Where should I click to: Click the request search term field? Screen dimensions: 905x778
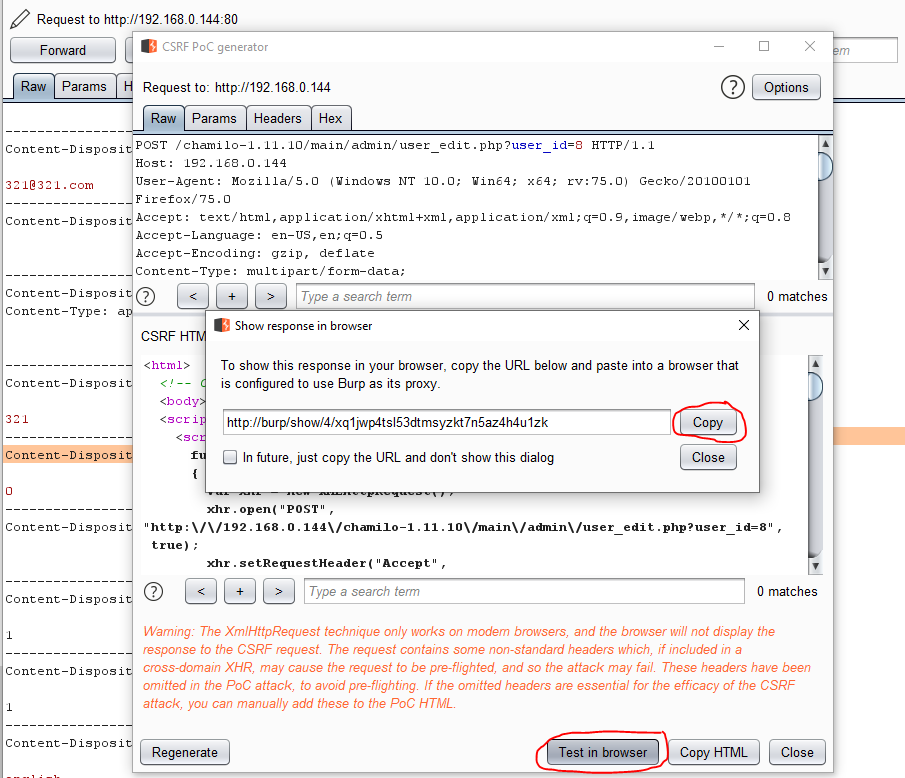pyautogui.click(x=525, y=297)
